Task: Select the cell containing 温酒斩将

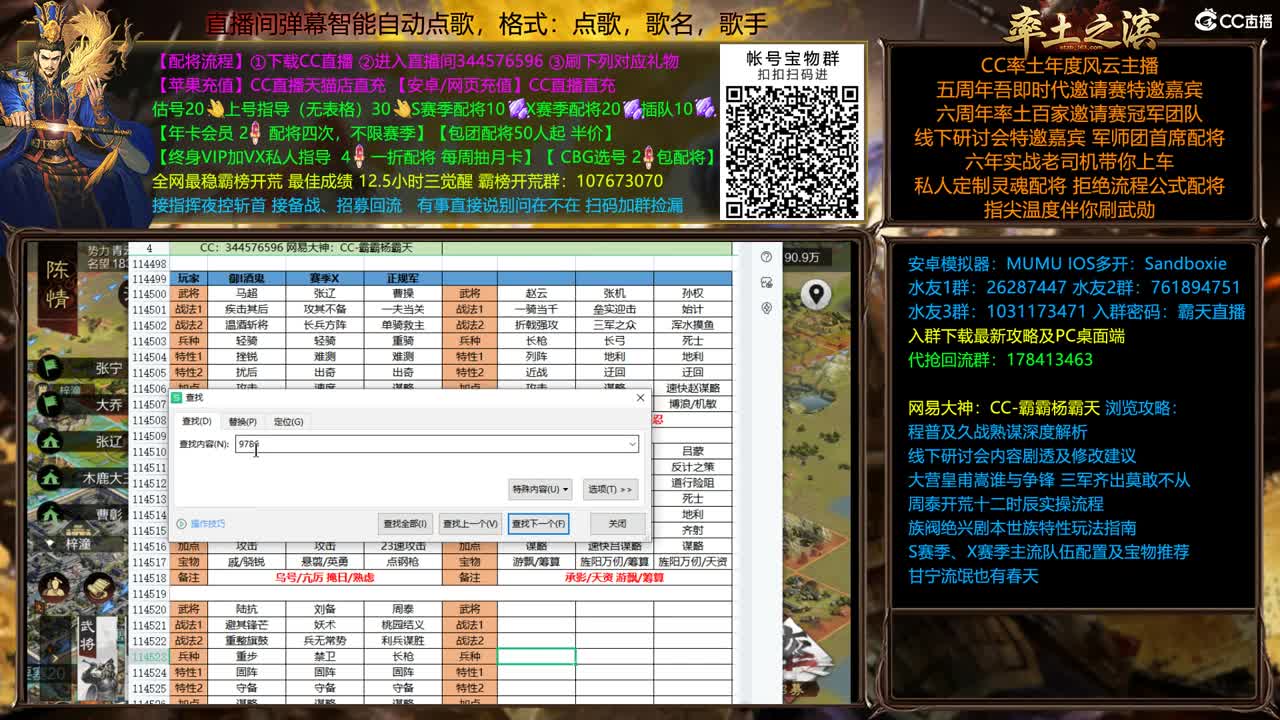Action: [x=246, y=325]
